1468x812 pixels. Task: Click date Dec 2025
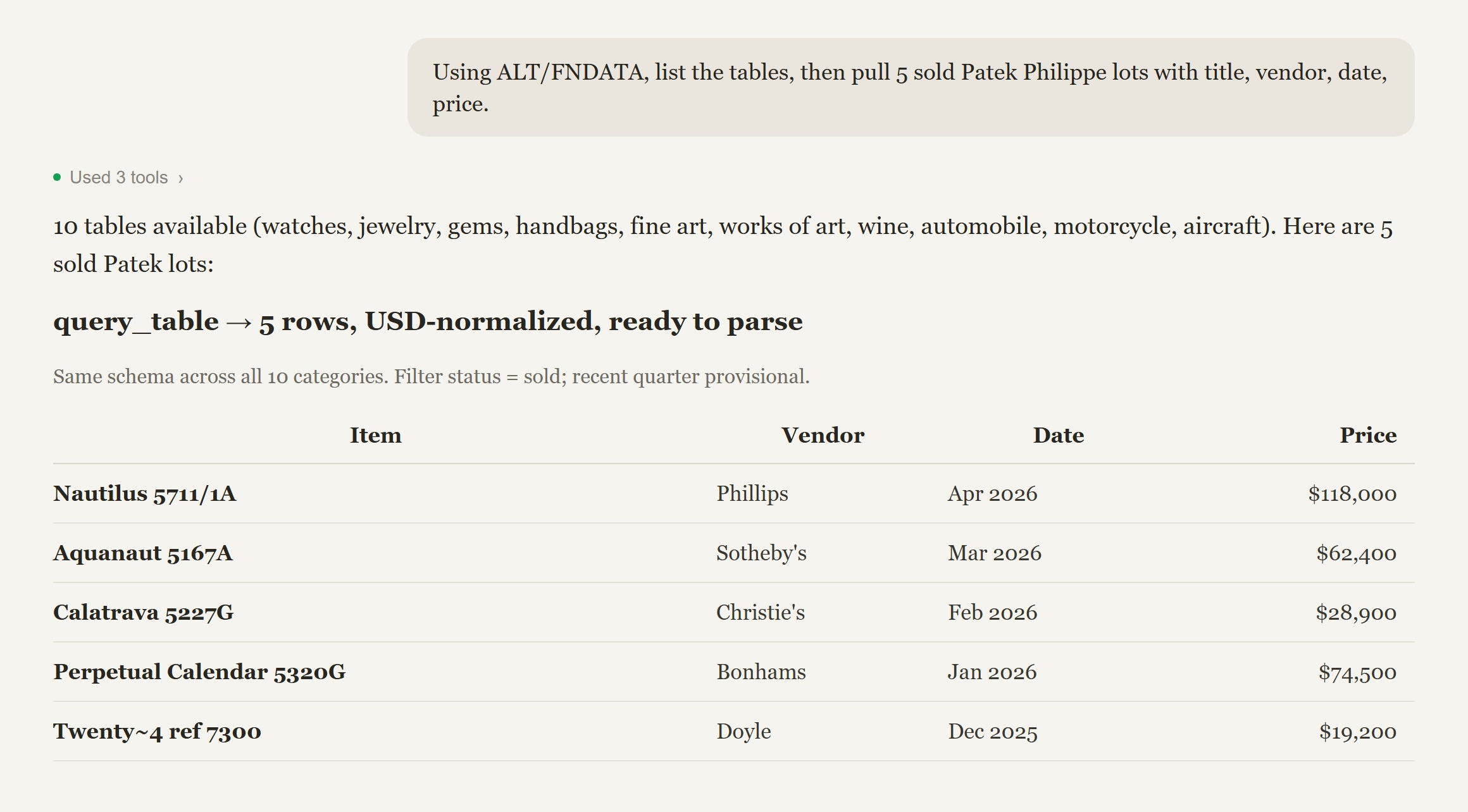(992, 731)
